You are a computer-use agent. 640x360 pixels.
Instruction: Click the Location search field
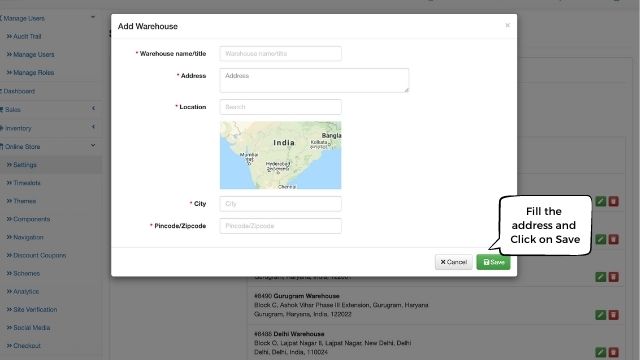pyautogui.click(x=280, y=107)
